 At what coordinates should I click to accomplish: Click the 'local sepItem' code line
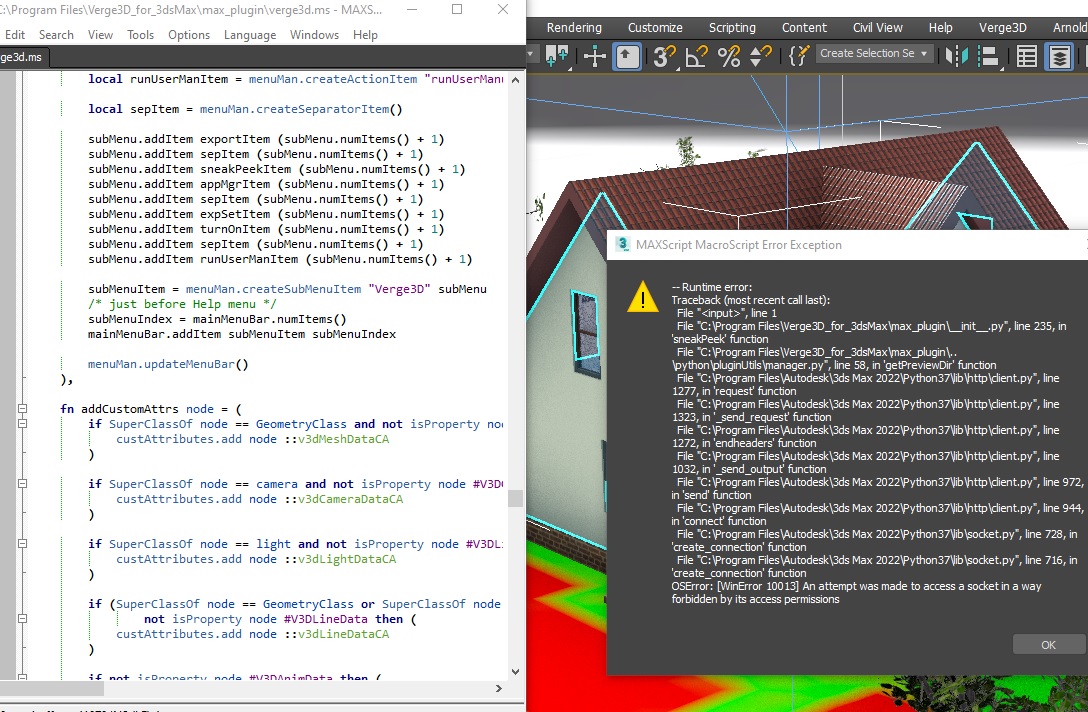click(245, 109)
